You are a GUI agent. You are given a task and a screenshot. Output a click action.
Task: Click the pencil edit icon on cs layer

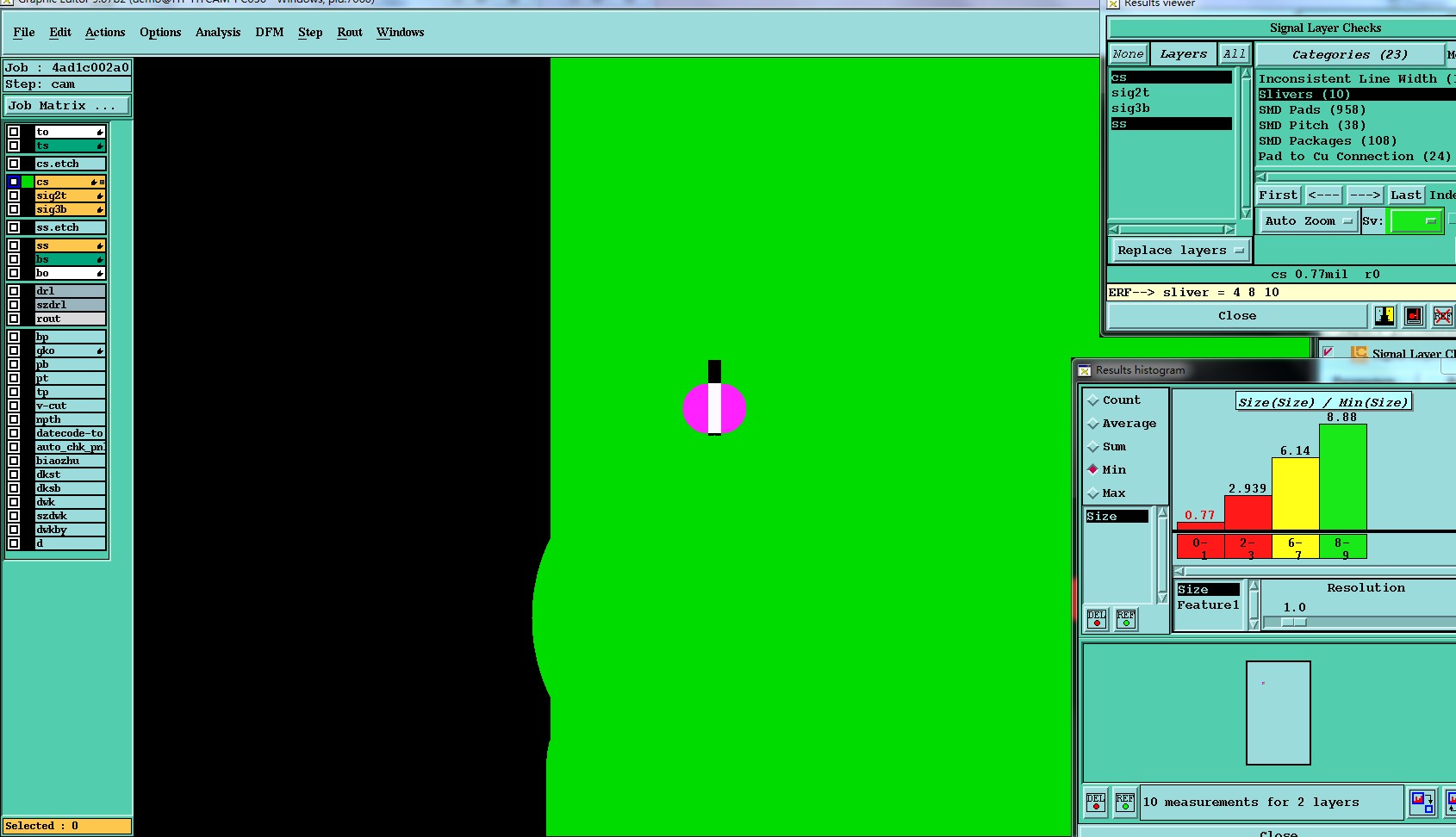[x=94, y=183]
